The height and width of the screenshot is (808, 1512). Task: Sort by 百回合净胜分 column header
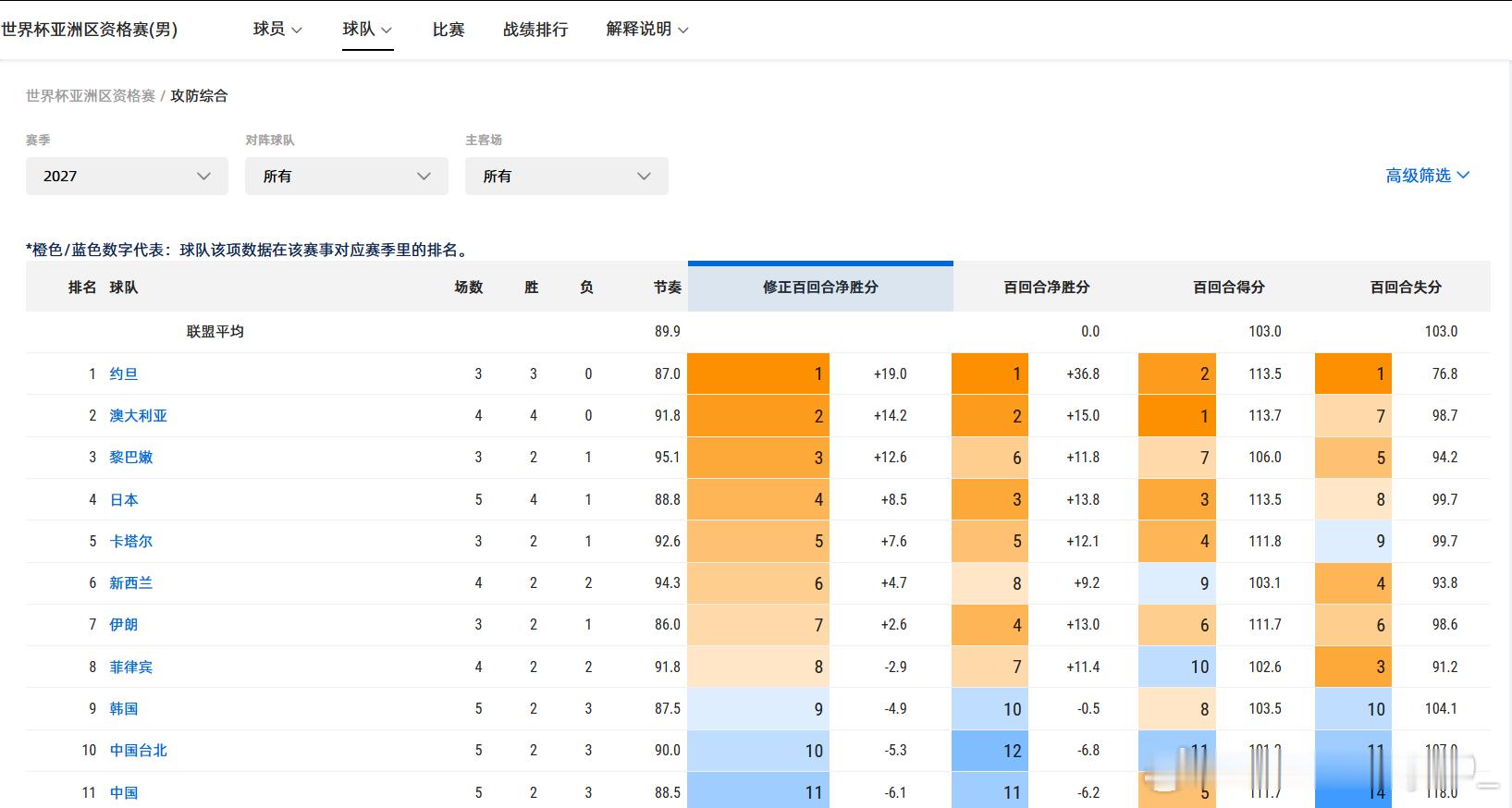1047,288
